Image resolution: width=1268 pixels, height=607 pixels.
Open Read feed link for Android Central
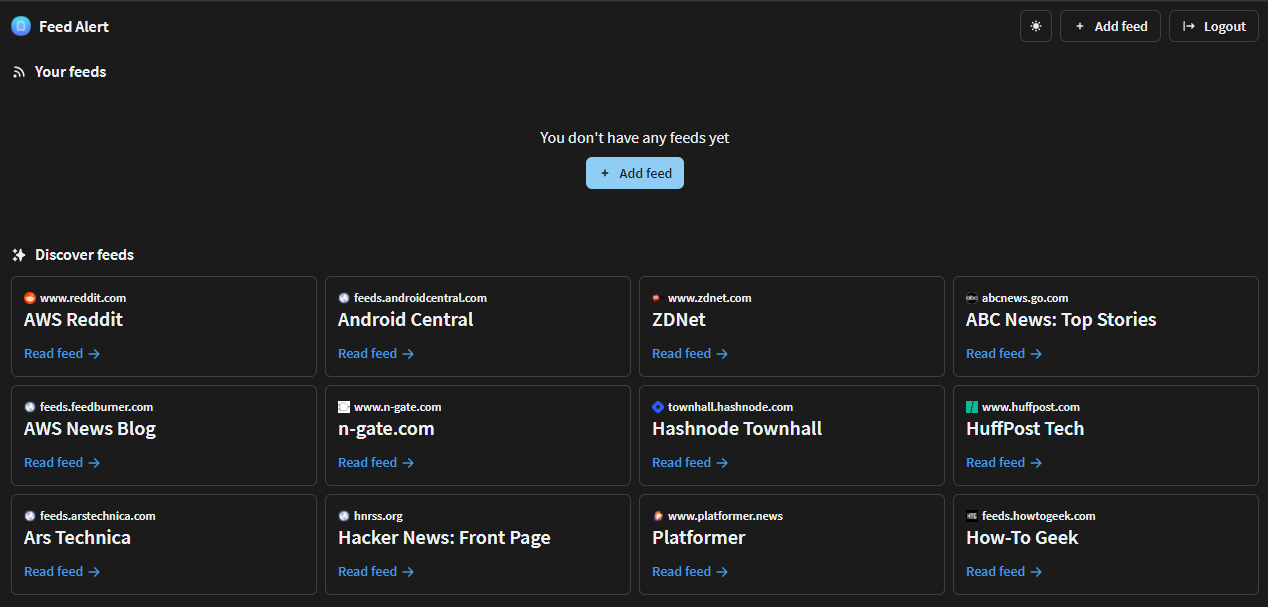(x=376, y=354)
